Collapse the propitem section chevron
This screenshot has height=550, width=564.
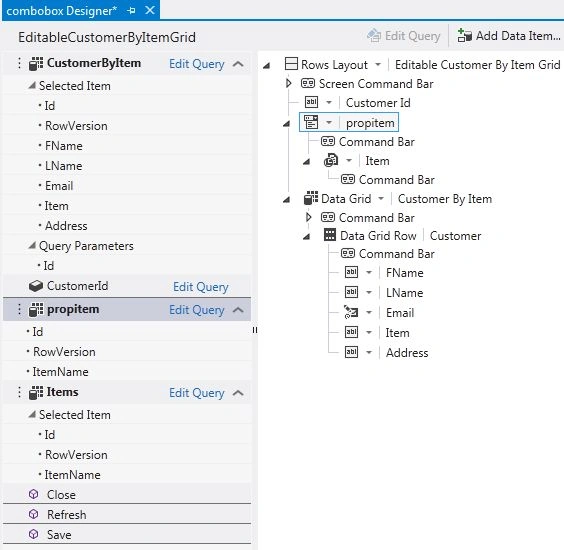pyautogui.click(x=238, y=310)
